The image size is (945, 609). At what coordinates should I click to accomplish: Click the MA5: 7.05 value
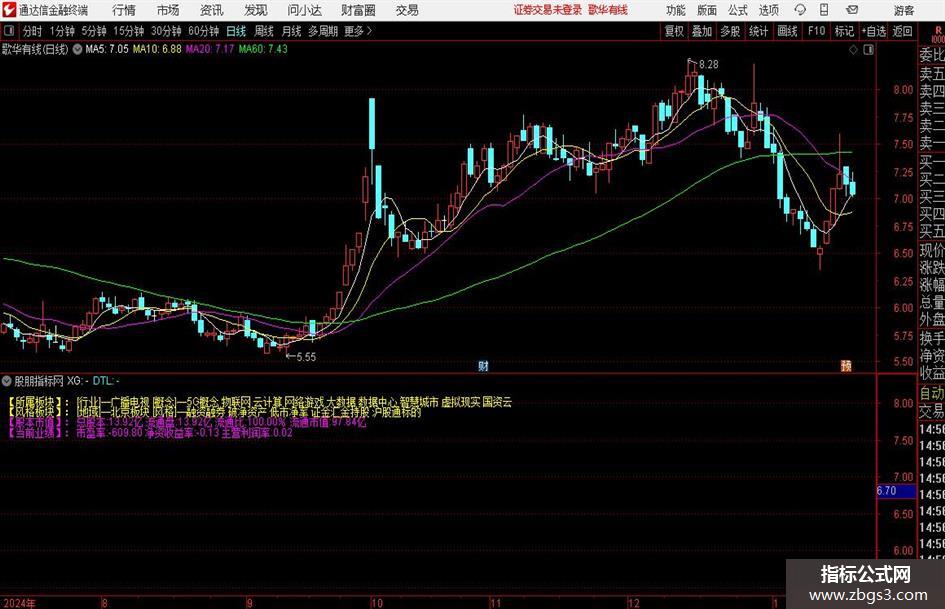point(107,49)
